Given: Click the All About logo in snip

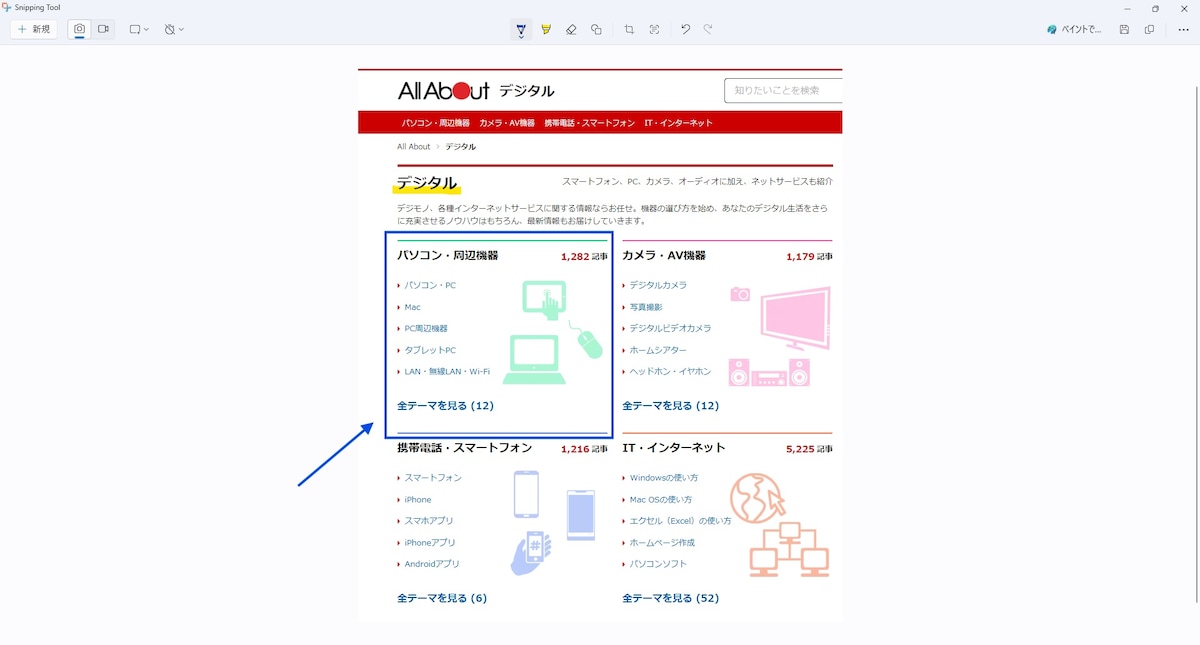Looking at the screenshot, I should (444, 91).
